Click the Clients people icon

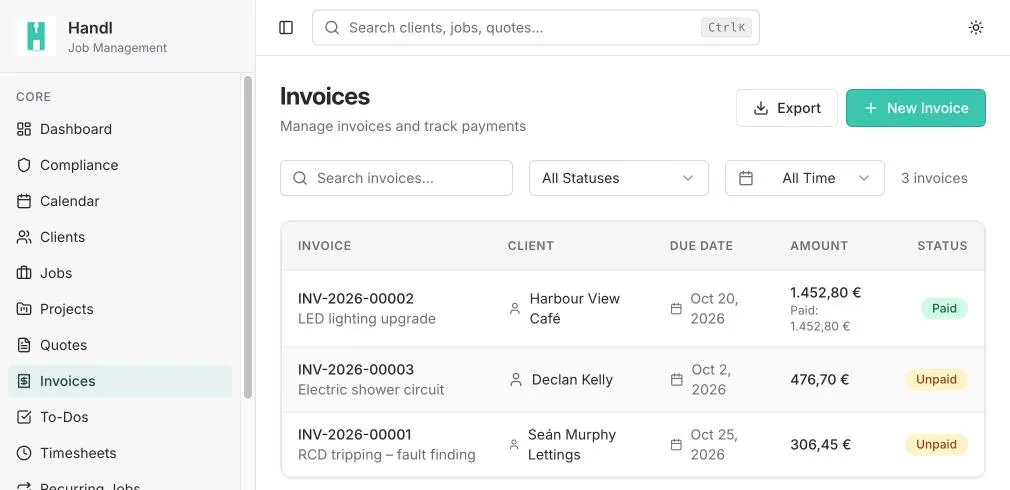(x=24, y=237)
